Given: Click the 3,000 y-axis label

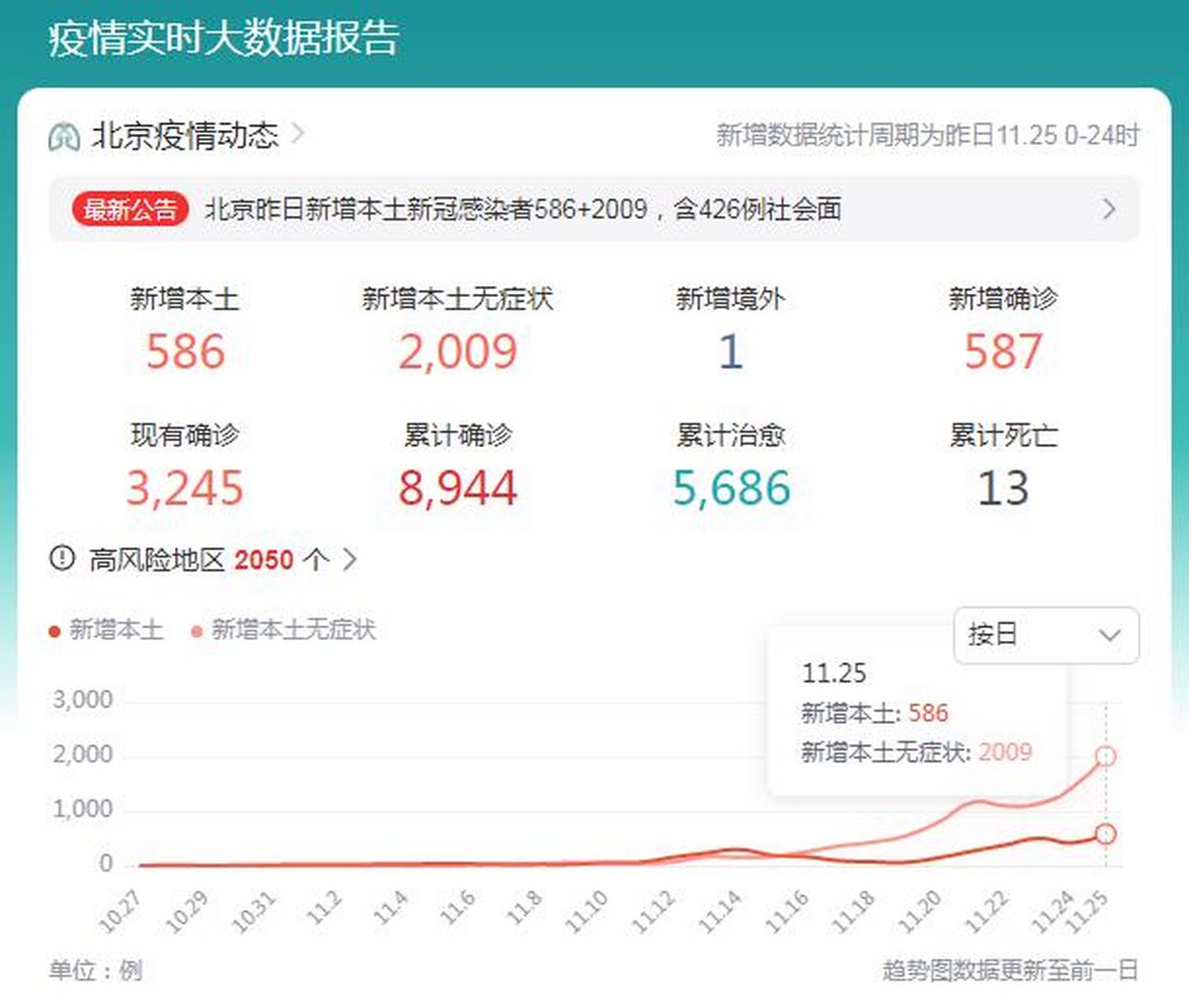Looking at the screenshot, I should (x=83, y=700).
